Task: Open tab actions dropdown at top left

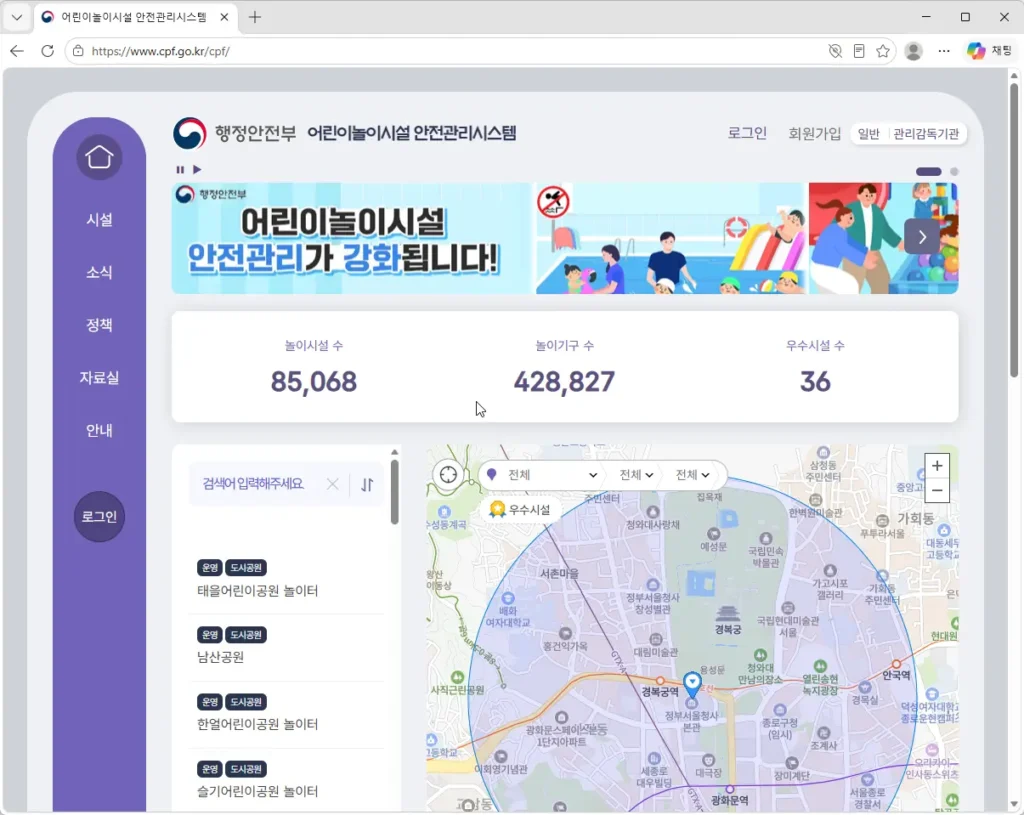Action: click(x=17, y=17)
